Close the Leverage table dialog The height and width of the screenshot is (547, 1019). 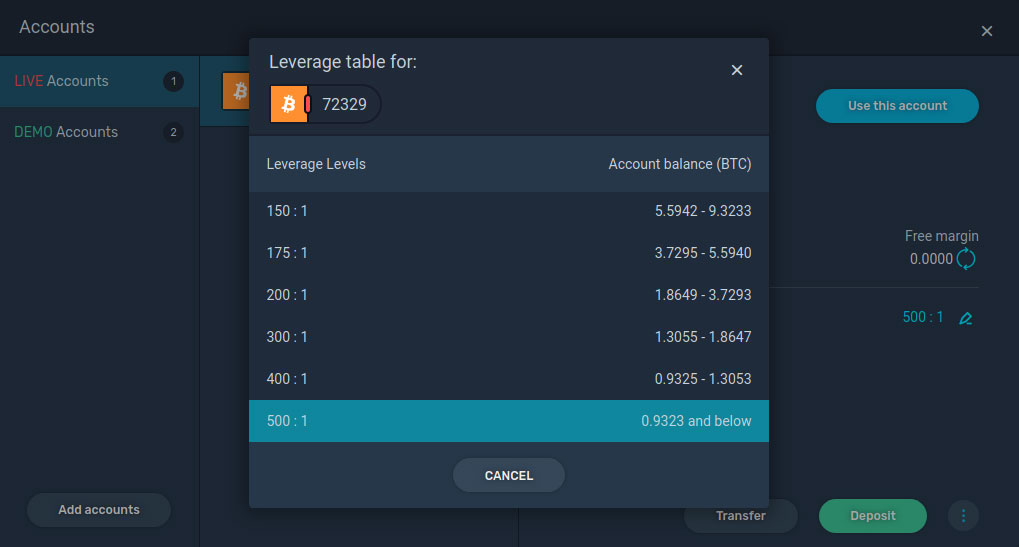coord(736,70)
